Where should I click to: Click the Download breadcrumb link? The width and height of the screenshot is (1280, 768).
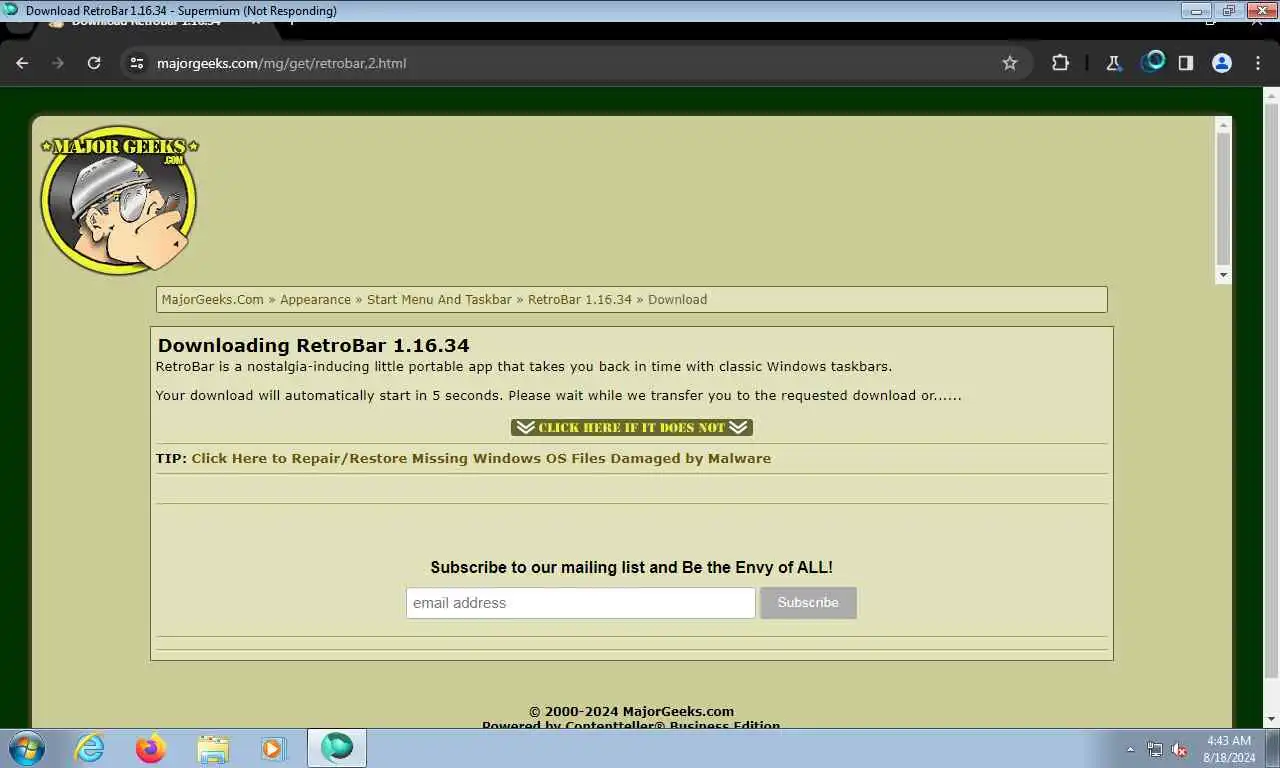click(x=677, y=299)
